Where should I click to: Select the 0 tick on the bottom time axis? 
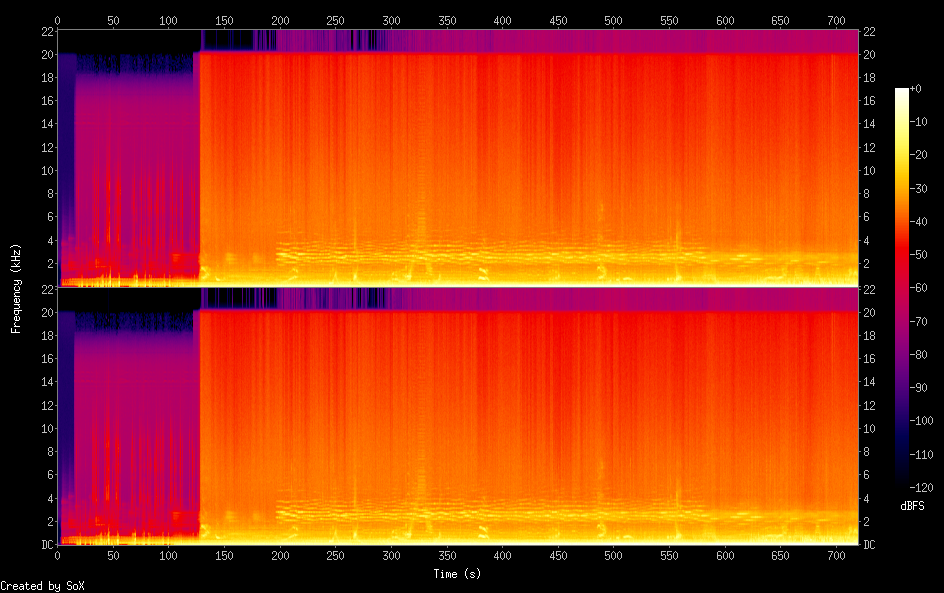coord(58,556)
